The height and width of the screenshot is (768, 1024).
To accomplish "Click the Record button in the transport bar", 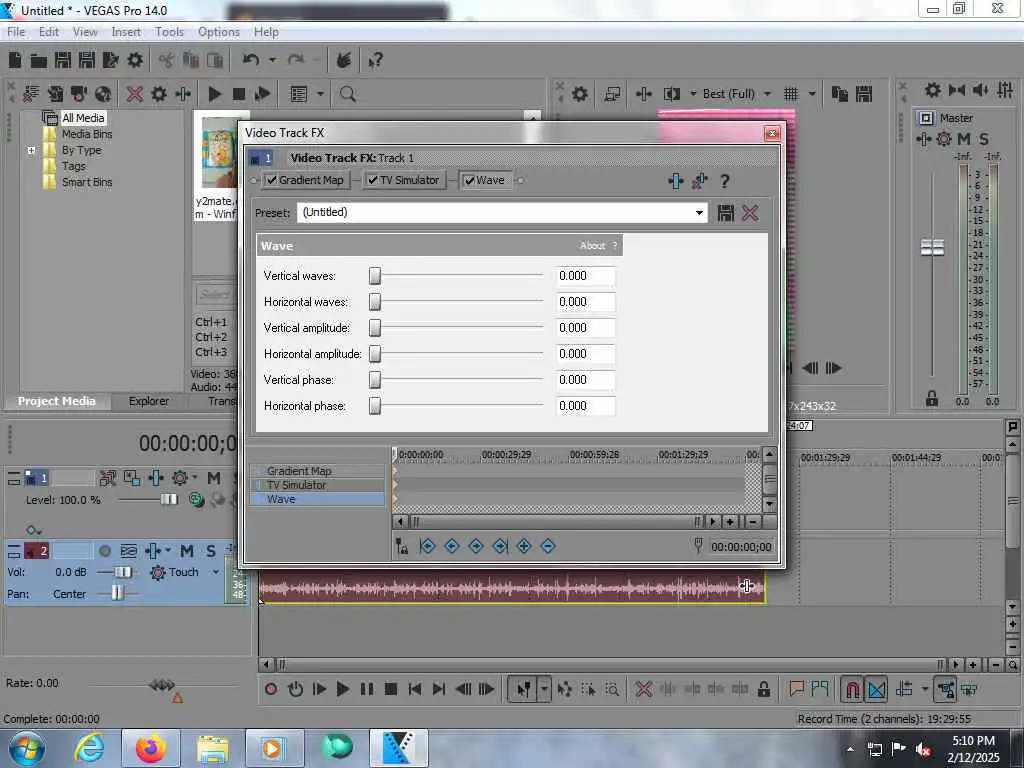I will (x=271, y=689).
